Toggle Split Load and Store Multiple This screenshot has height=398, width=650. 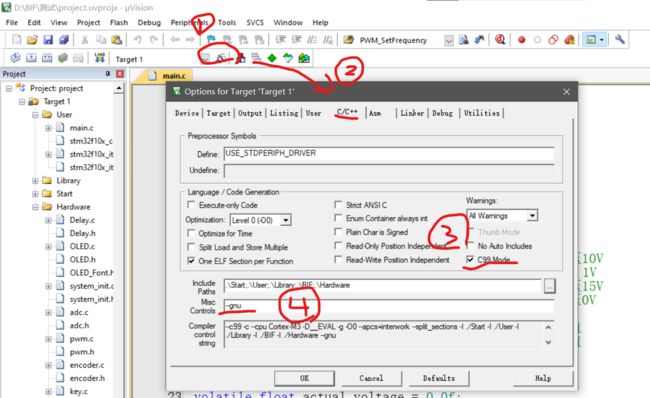coord(191,247)
